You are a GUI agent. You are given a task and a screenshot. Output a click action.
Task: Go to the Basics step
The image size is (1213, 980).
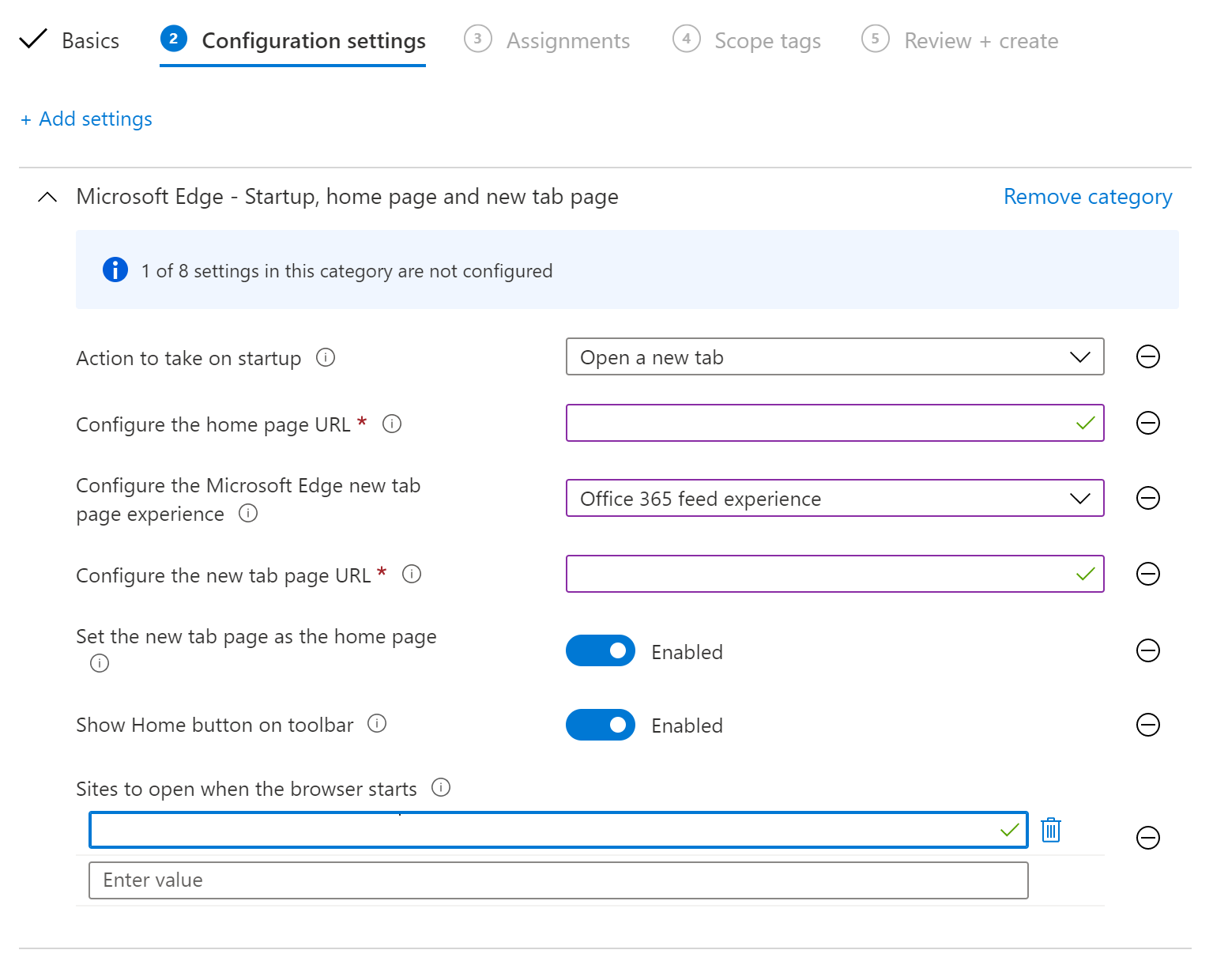70,40
